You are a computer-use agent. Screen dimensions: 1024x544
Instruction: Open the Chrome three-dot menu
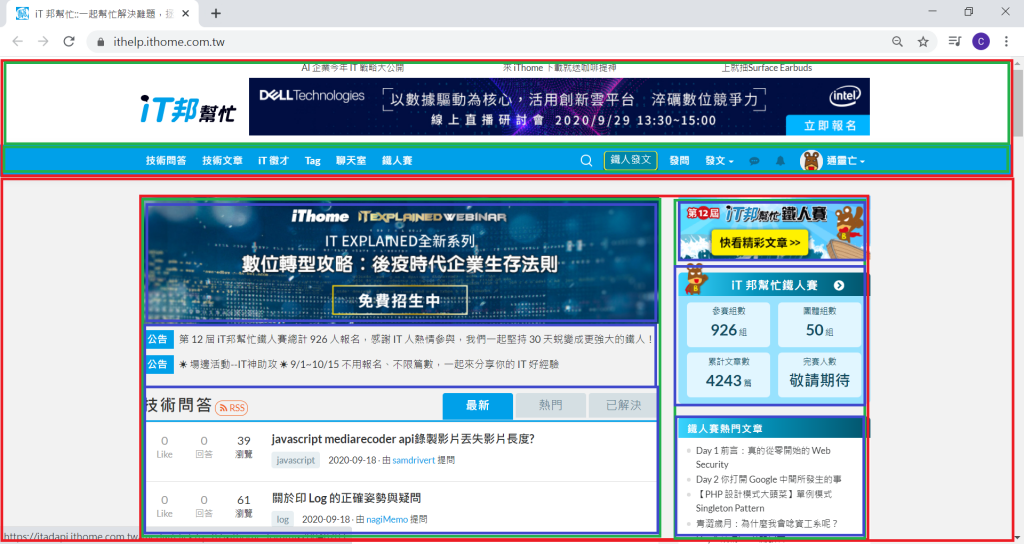(x=1006, y=42)
